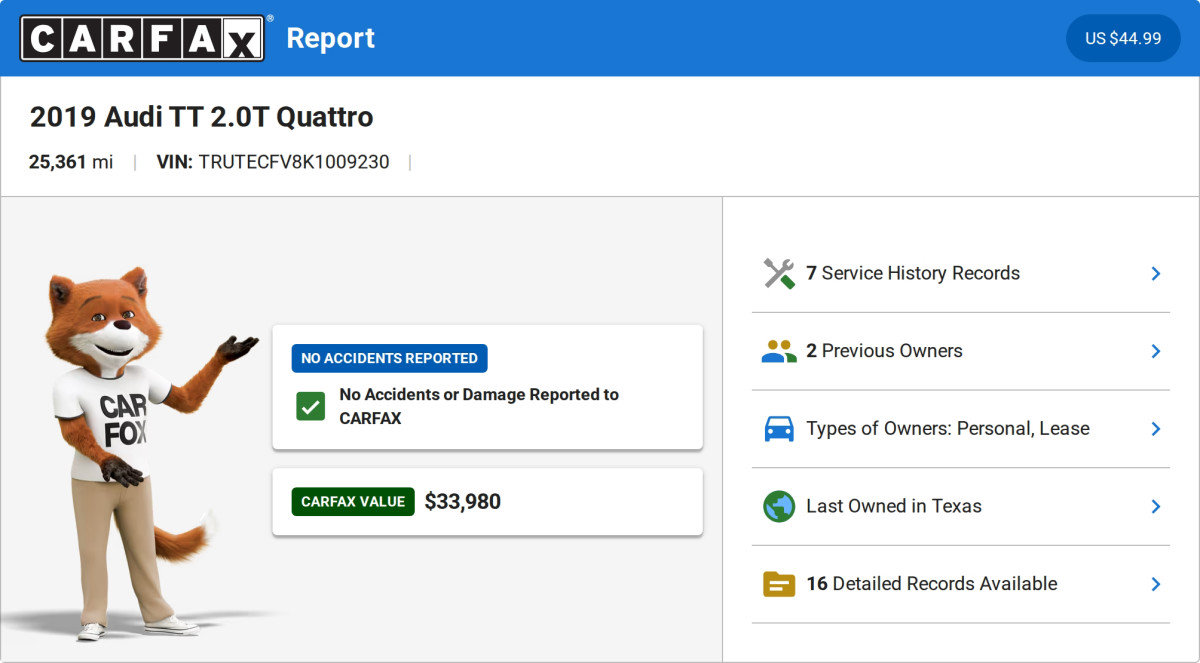
Task: Click the green no-accidents checkmark box
Action: click(x=311, y=406)
